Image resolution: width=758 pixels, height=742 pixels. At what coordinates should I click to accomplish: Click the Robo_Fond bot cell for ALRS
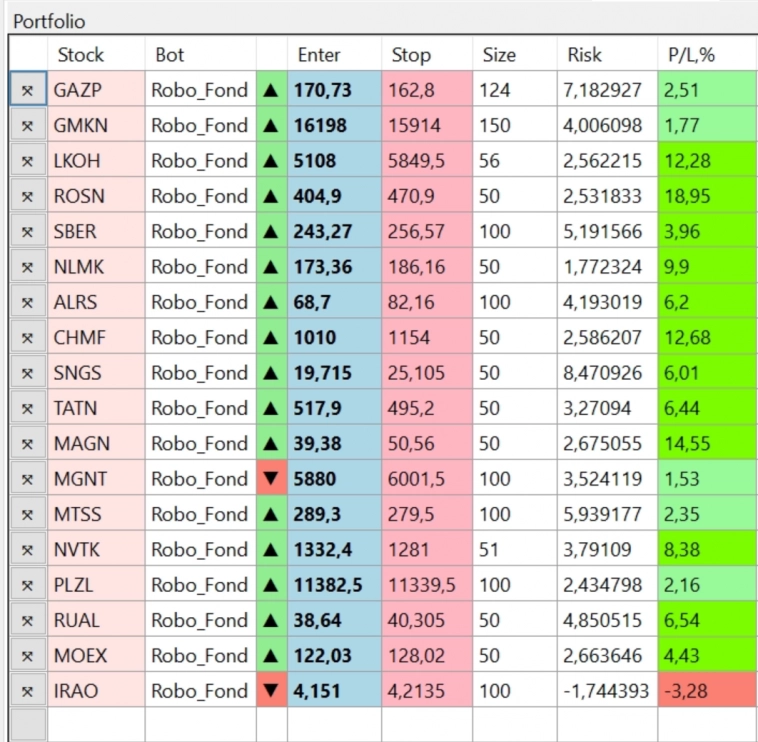[x=200, y=302]
